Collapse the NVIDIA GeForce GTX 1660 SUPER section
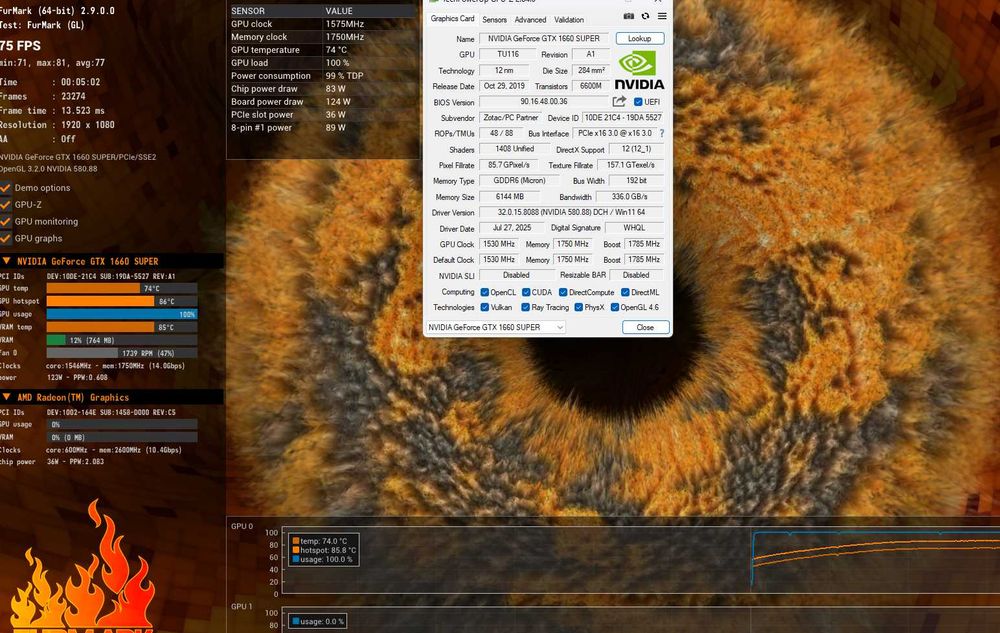Image resolution: width=1000 pixels, height=633 pixels. click(6, 261)
